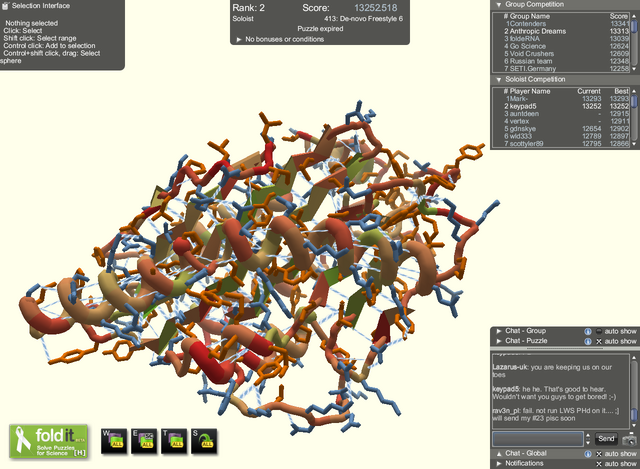Image resolution: width=640 pixels, height=469 pixels.
Task: Click Lazarus-uk chat message
Action: coord(552,371)
